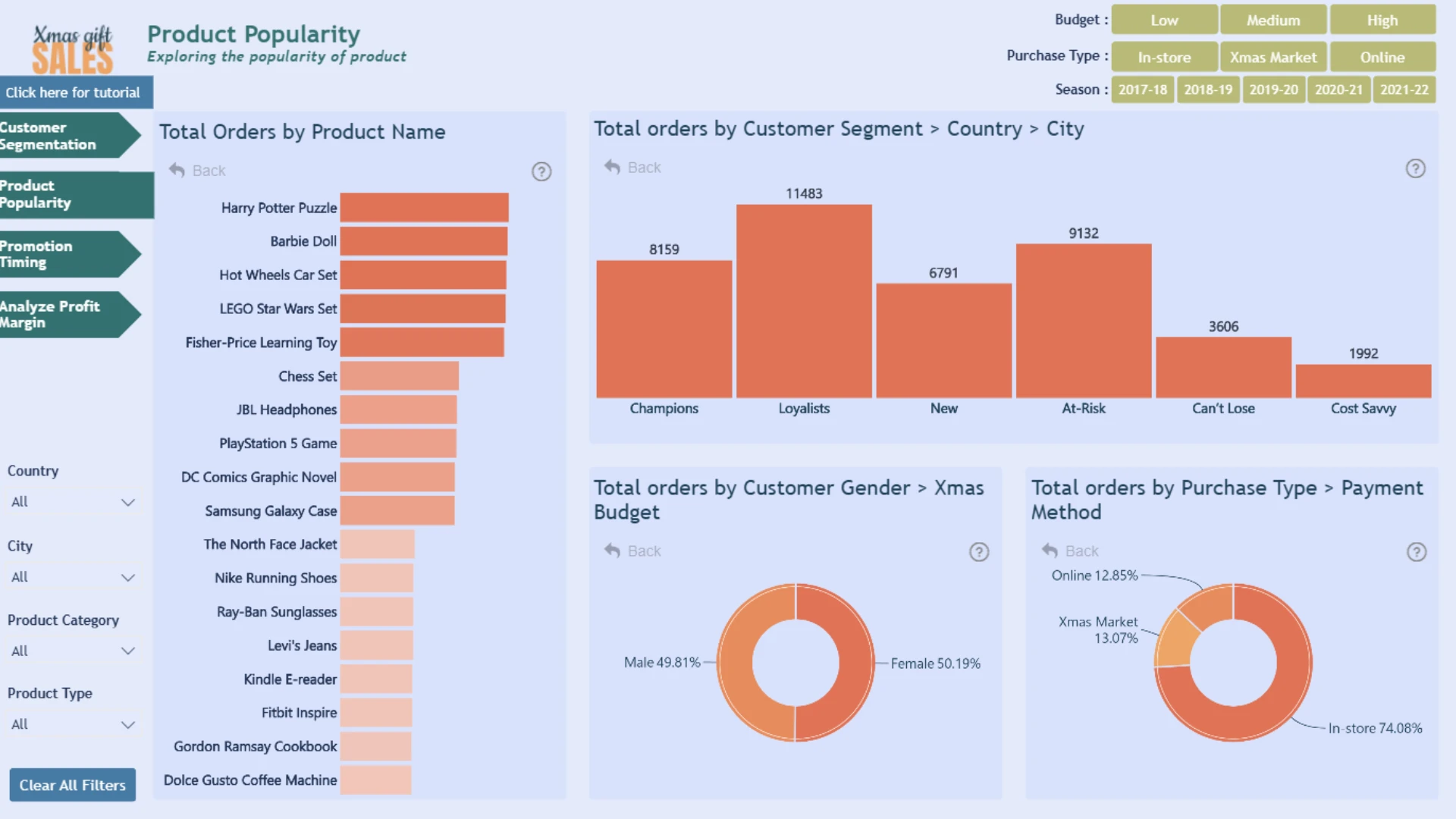Toggle the Low budget filter
This screenshot has width=1456, height=819.
click(x=1164, y=20)
